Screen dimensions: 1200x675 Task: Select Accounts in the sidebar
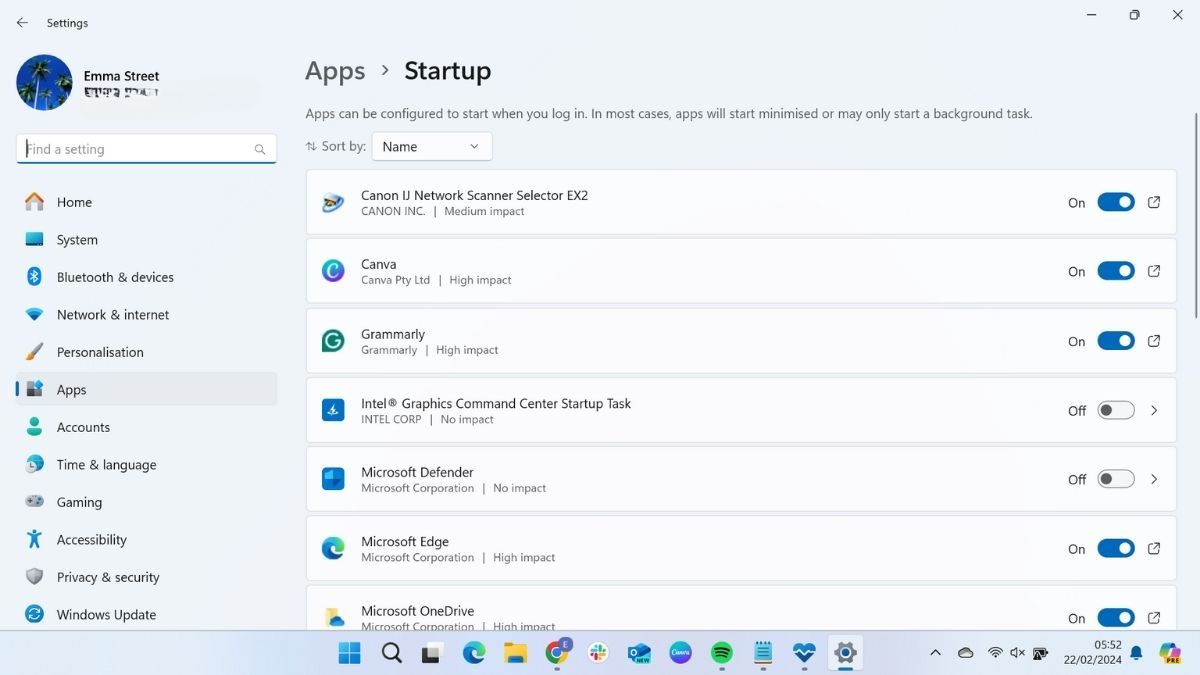point(83,427)
